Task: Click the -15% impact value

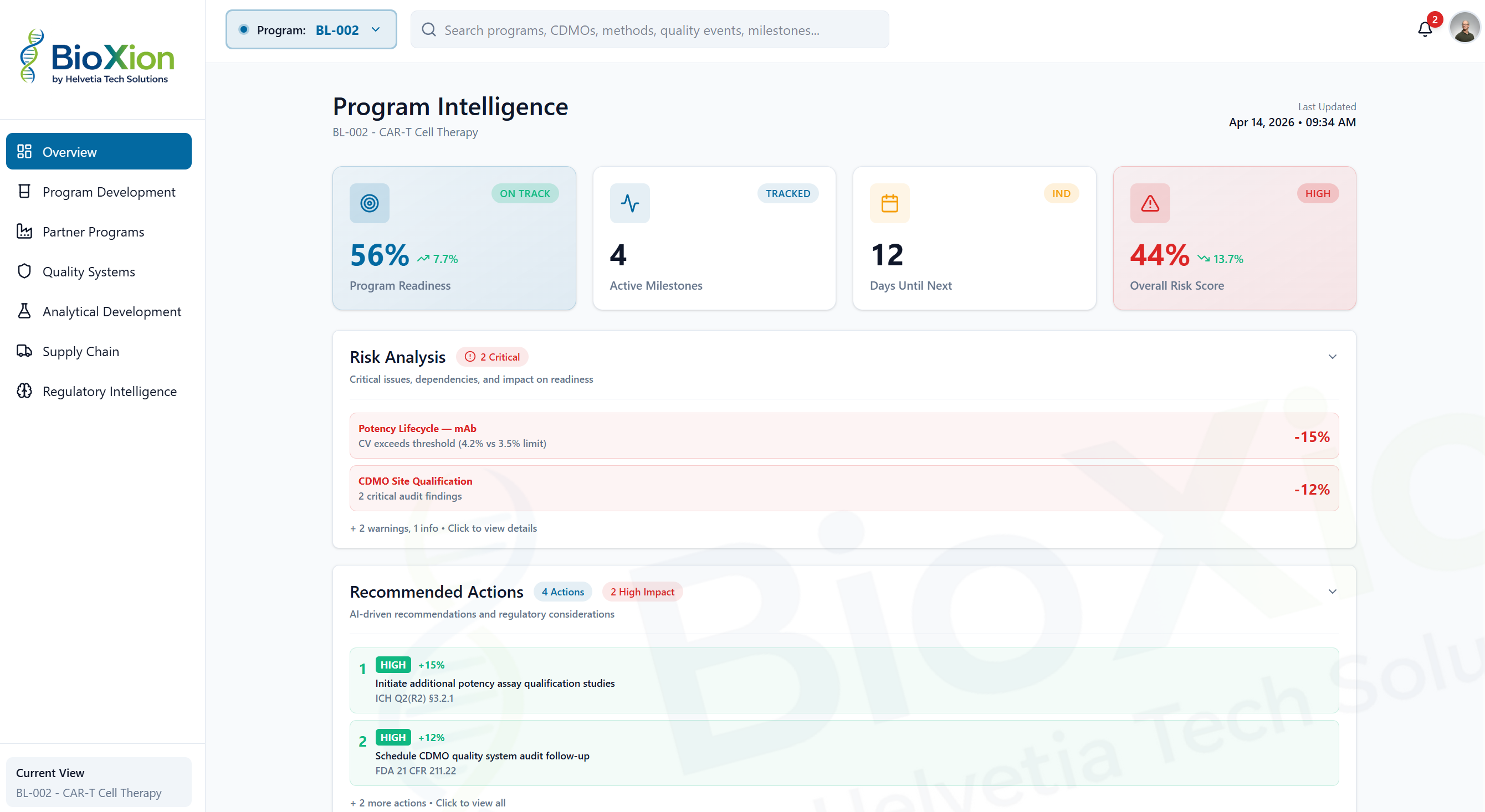Action: [x=1312, y=436]
